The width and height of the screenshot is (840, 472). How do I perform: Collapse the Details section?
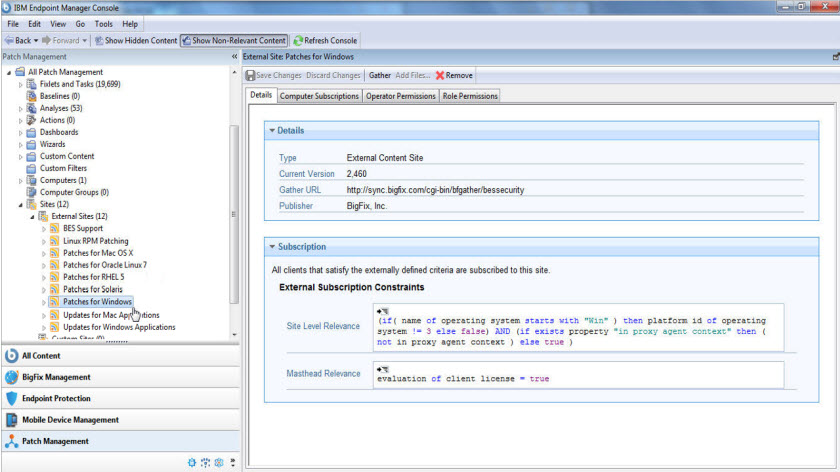point(271,131)
